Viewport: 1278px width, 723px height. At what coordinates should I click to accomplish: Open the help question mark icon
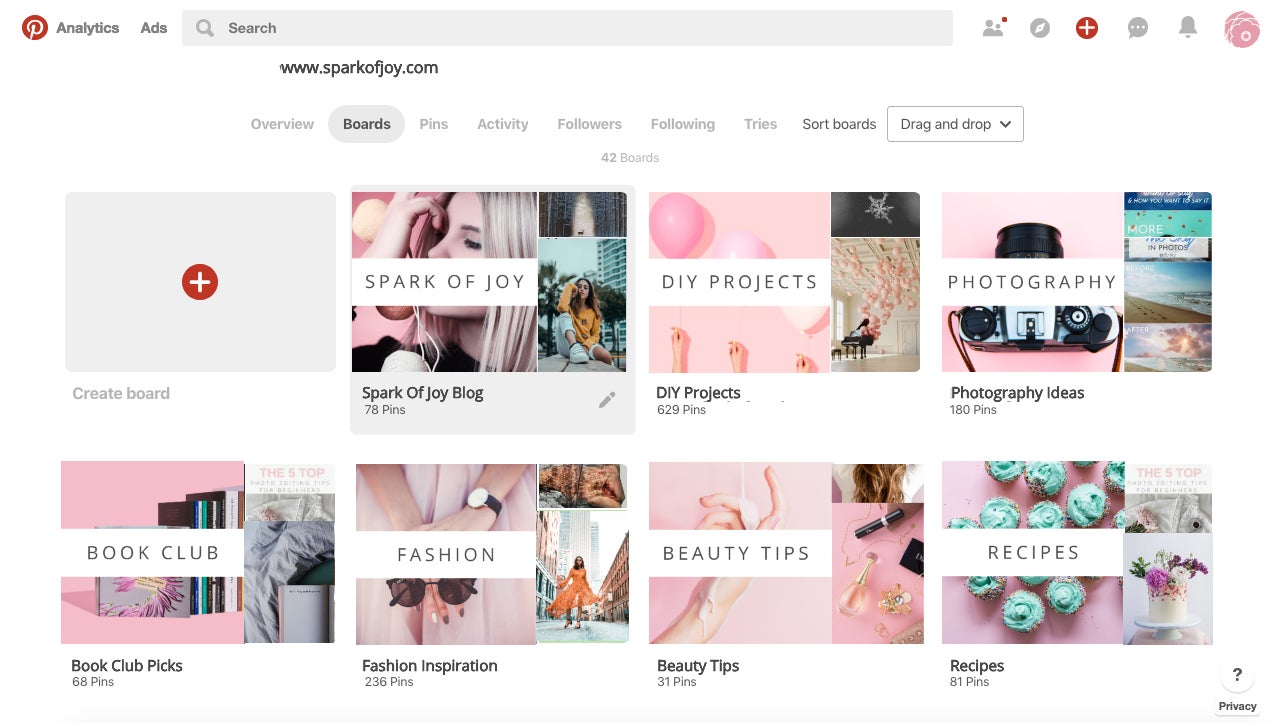[1237, 674]
